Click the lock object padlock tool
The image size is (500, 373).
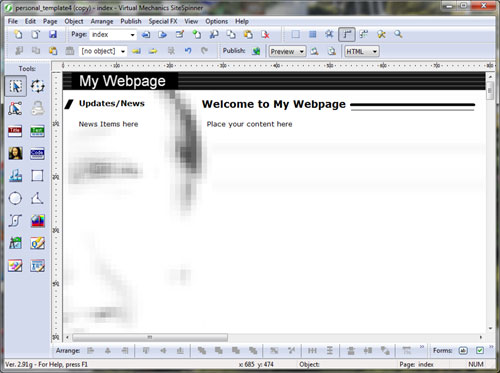pos(37,109)
